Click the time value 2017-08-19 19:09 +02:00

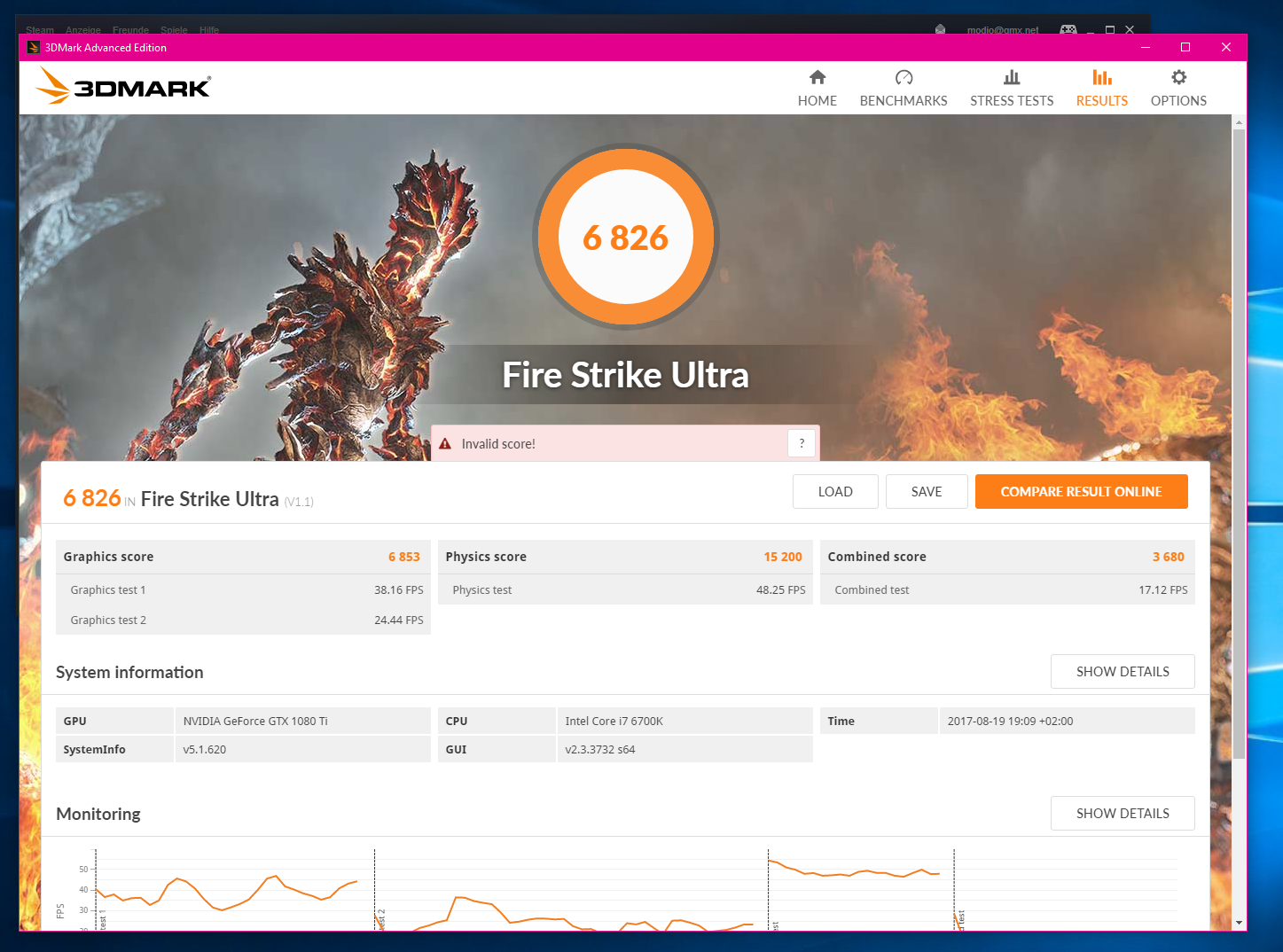1010,722
